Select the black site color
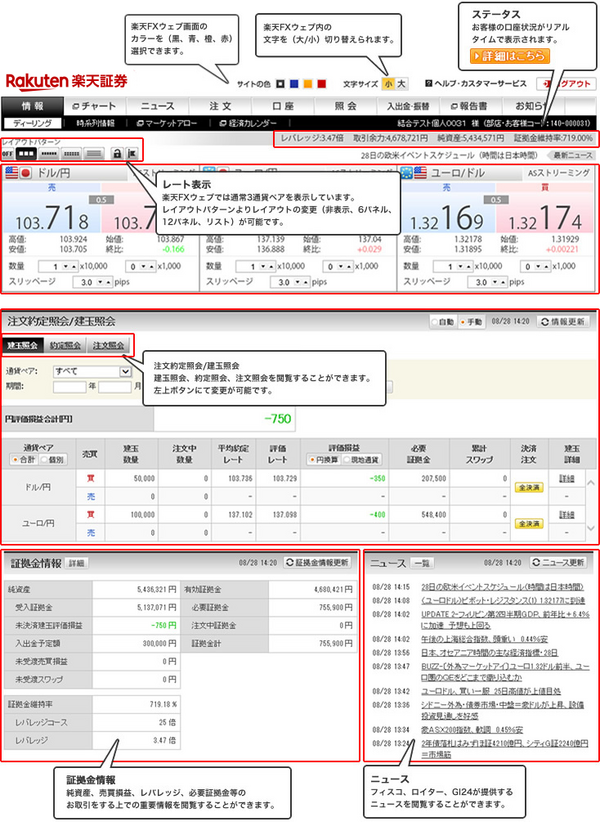This screenshot has height=822, width=600. coord(280,84)
